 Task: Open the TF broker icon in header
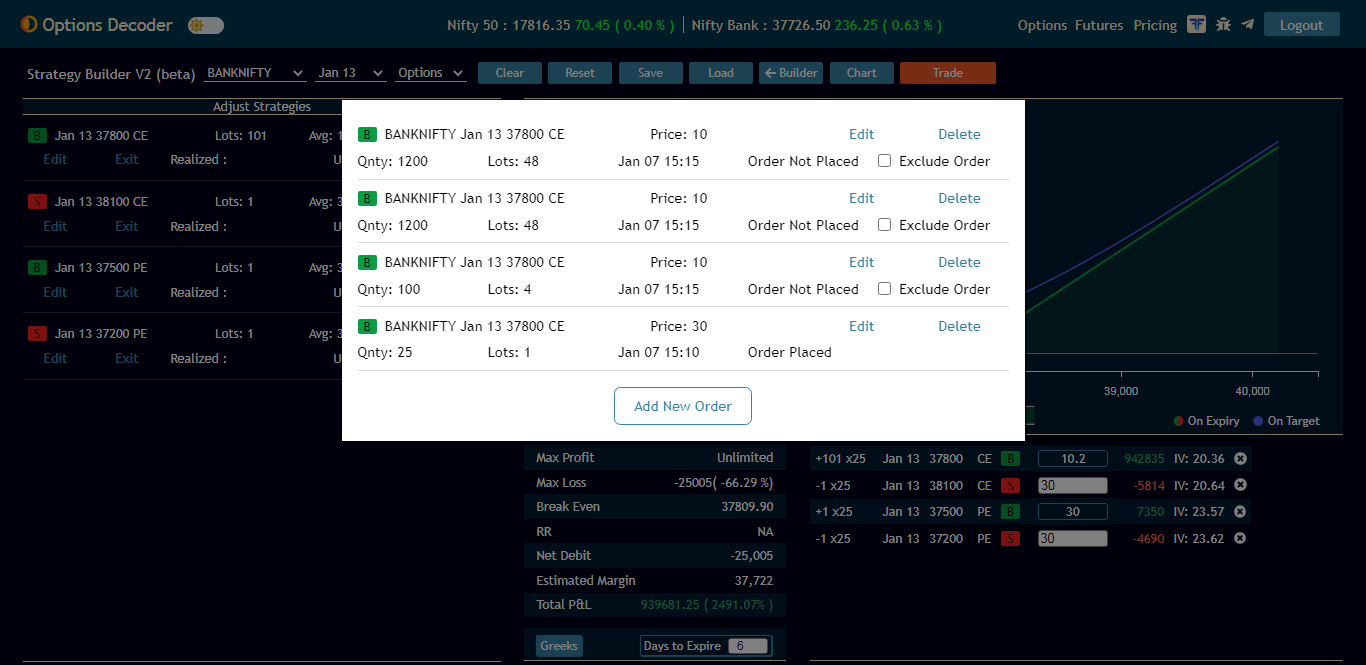coord(1196,25)
